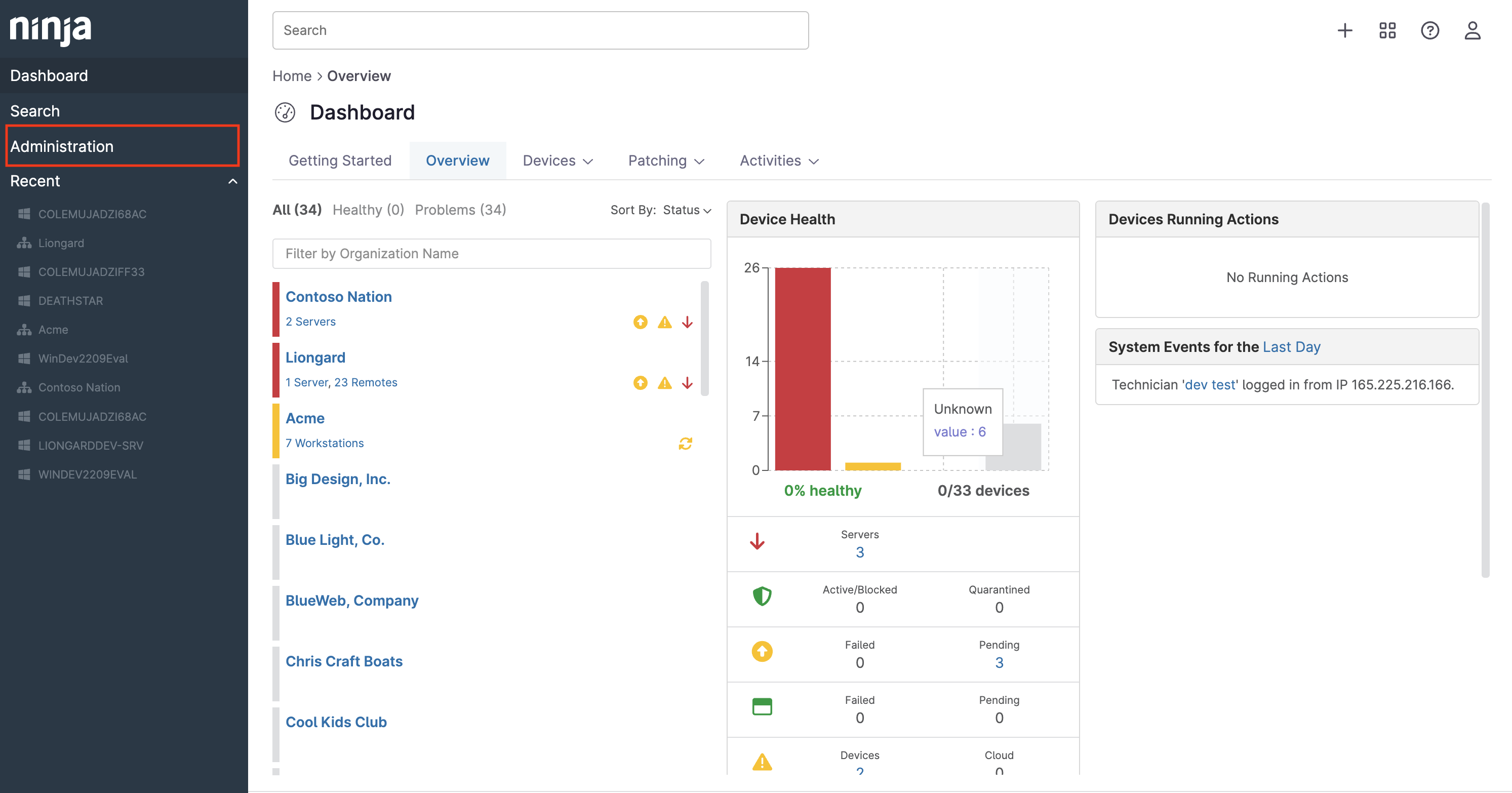Click the red bar in Device Health chart

(x=803, y=369)
